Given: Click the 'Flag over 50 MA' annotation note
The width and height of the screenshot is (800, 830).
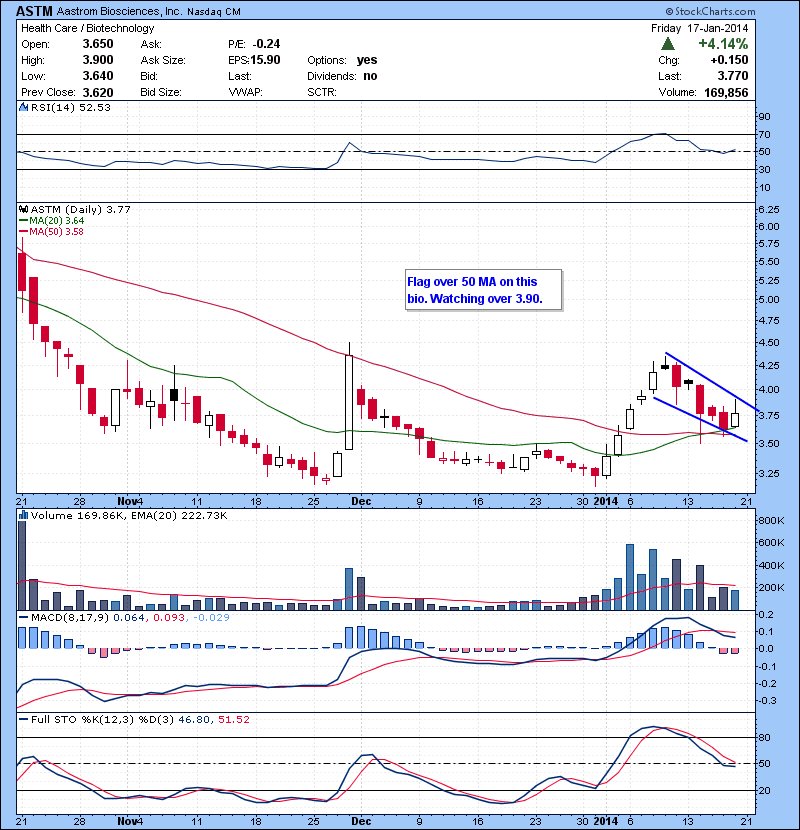Looking at the screenshot, I should tap(483, 290).
